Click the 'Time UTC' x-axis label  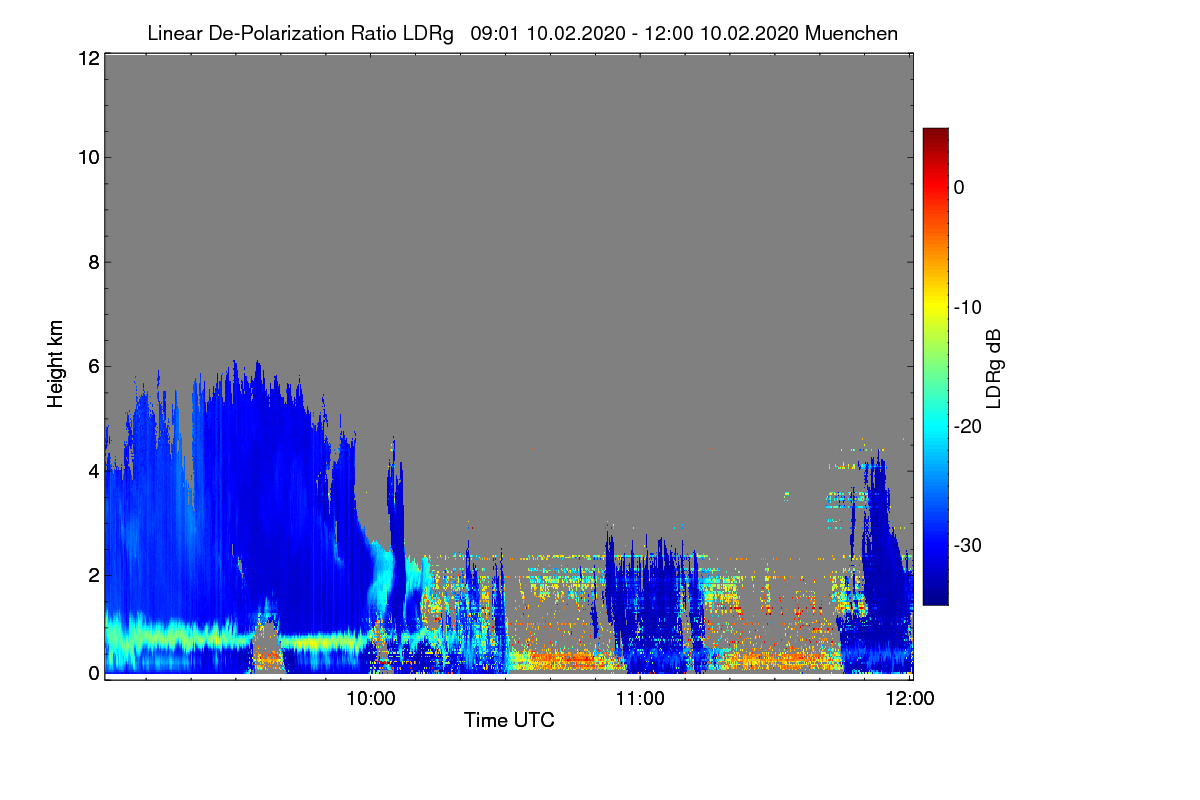click(509, 720)
